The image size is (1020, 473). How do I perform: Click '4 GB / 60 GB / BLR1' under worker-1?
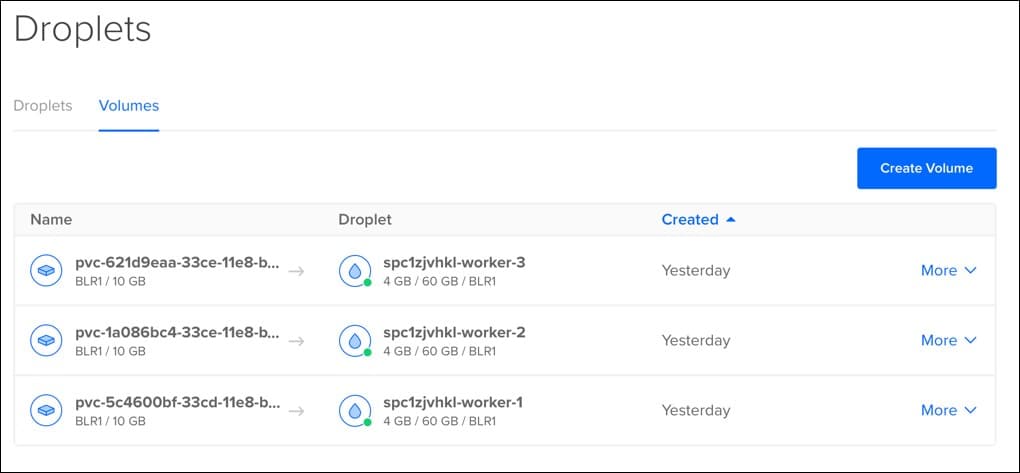440,422
